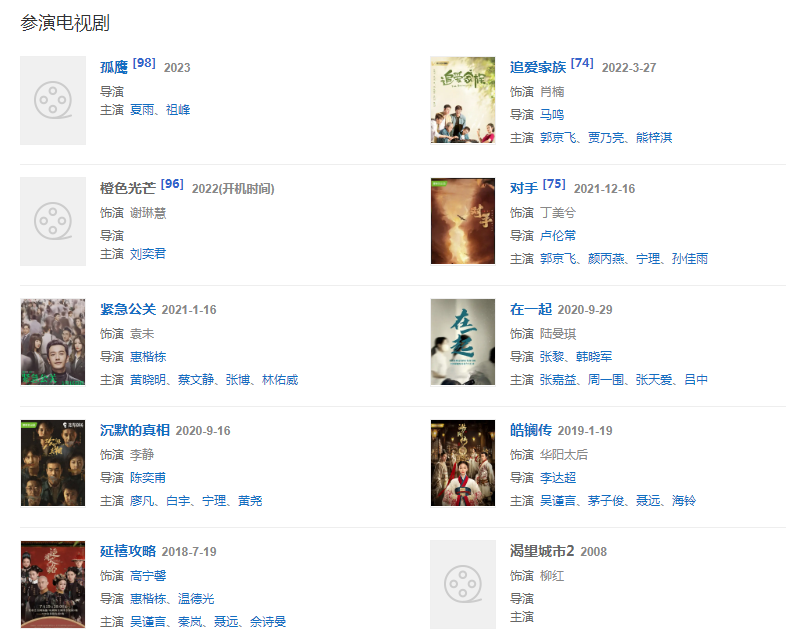Open the 皓镧传 poster thumbnail
786x643 pixels.
click(463, 463)
